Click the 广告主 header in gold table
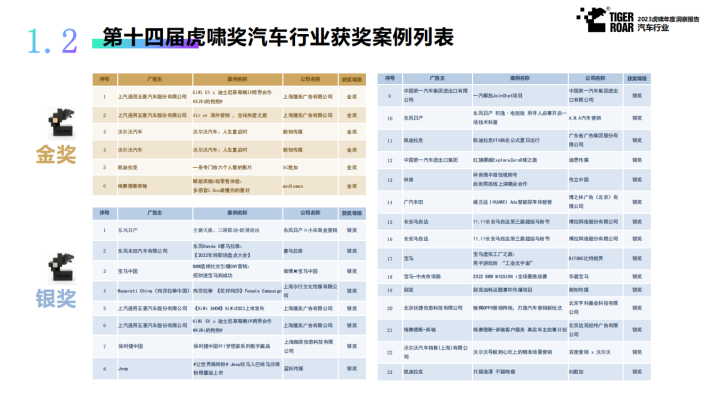Viewport: 710px width, 399px height. click(x=155, y=79)
